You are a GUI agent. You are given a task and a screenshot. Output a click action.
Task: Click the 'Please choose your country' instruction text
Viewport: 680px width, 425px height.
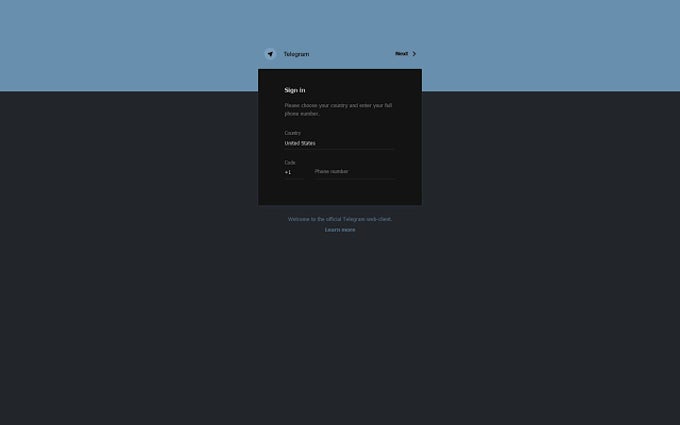tap(338, 109)
